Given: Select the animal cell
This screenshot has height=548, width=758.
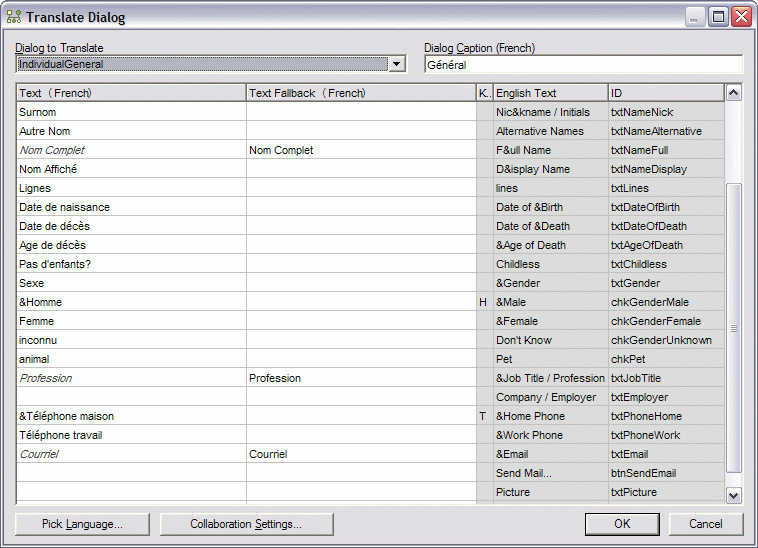Looking at the screenshot, I should tap(131, 359).
